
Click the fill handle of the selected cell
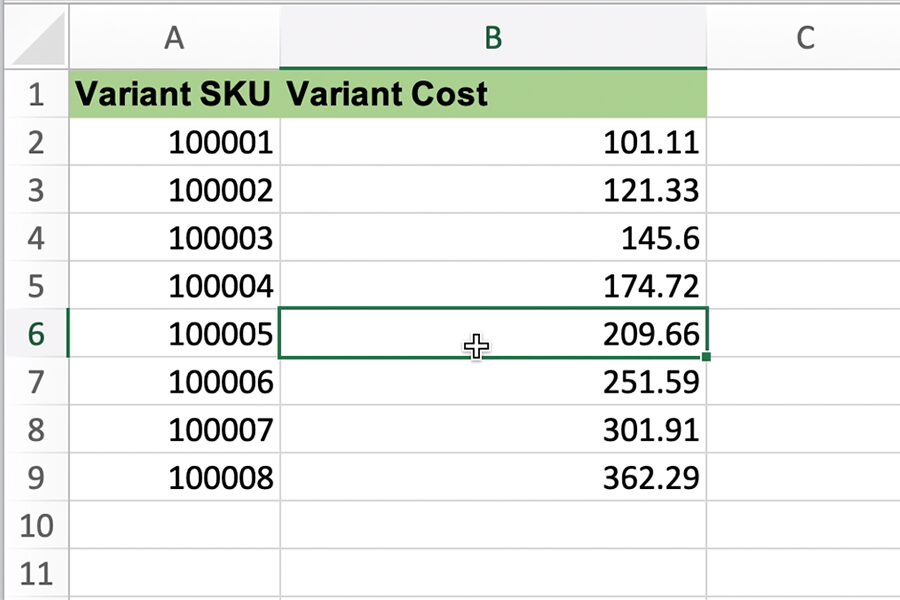point(706,357)
